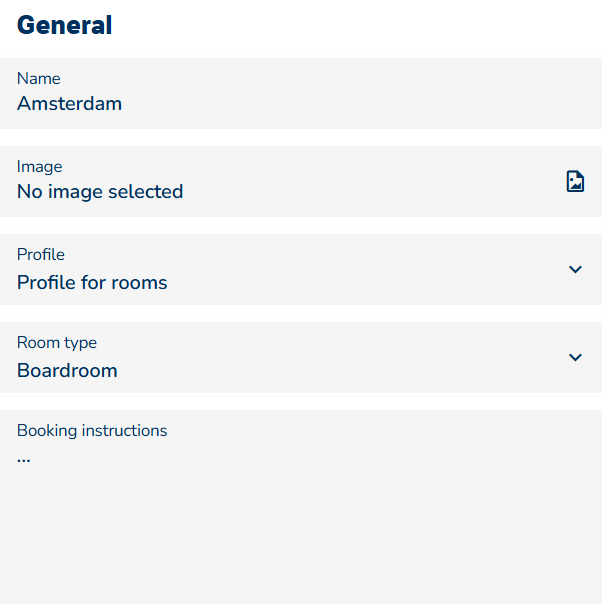Click the General section heading

click(64, 25)
